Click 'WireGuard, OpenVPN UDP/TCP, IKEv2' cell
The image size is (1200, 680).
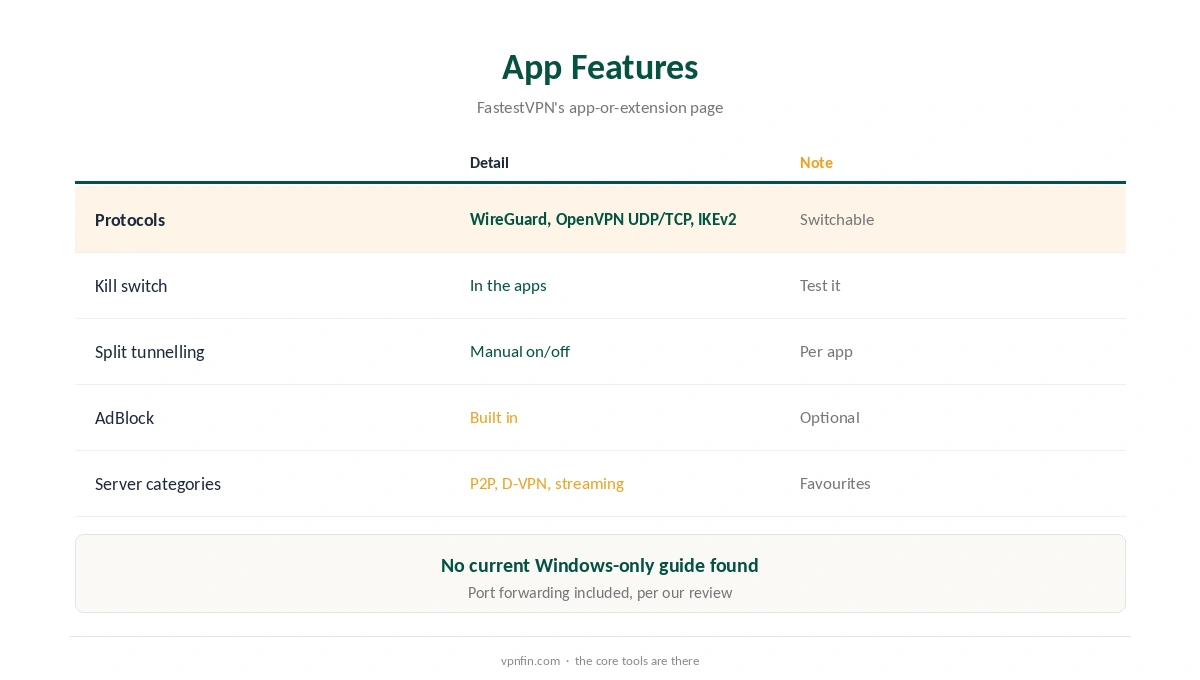pos(603,219)
